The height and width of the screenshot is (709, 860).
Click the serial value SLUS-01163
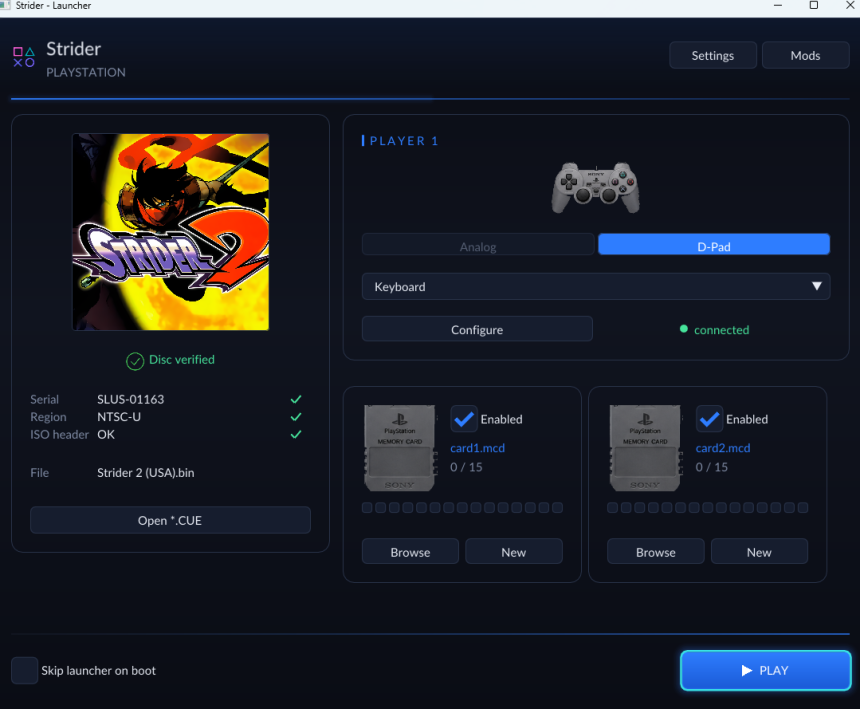pos(131,399)
